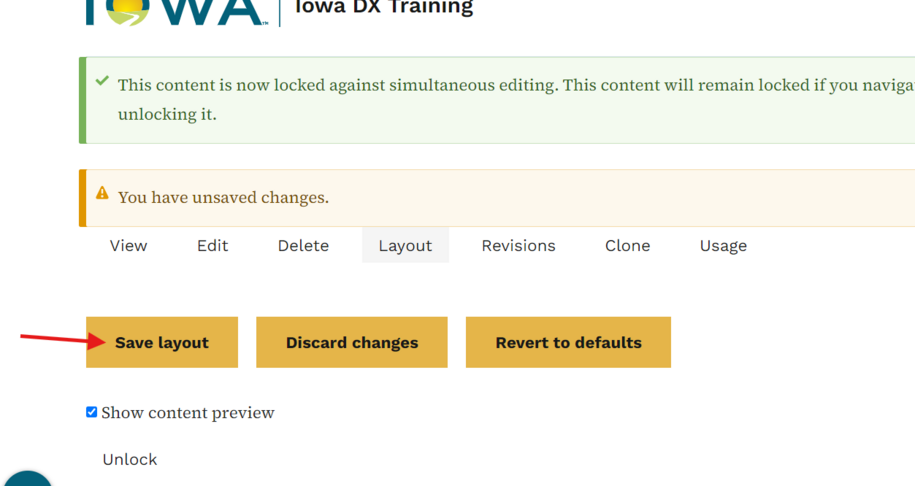Open the Revisions tab

pyautogui.click(x=518, y=246)
